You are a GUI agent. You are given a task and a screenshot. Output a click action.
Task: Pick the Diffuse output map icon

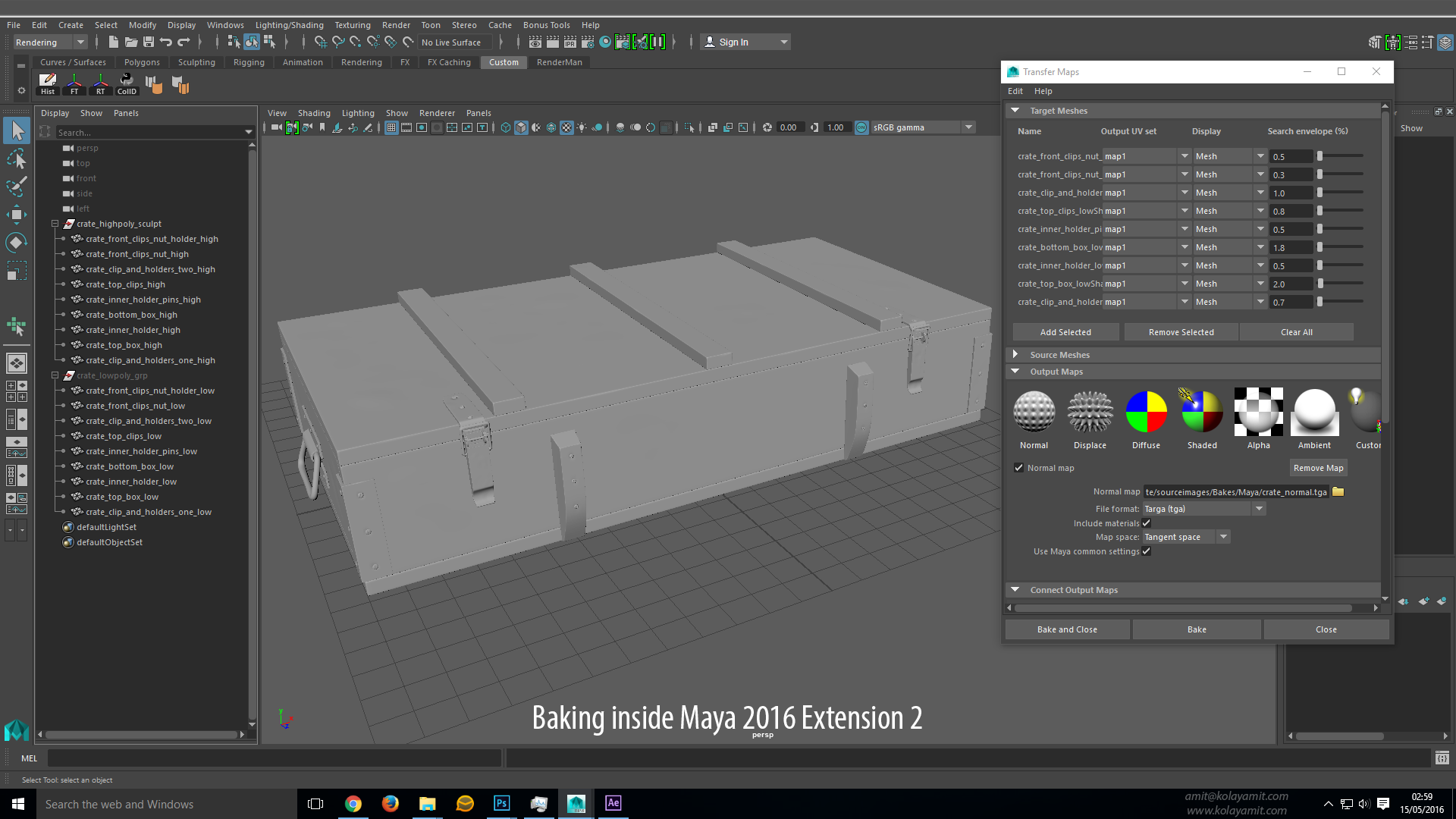(1146, 412)
